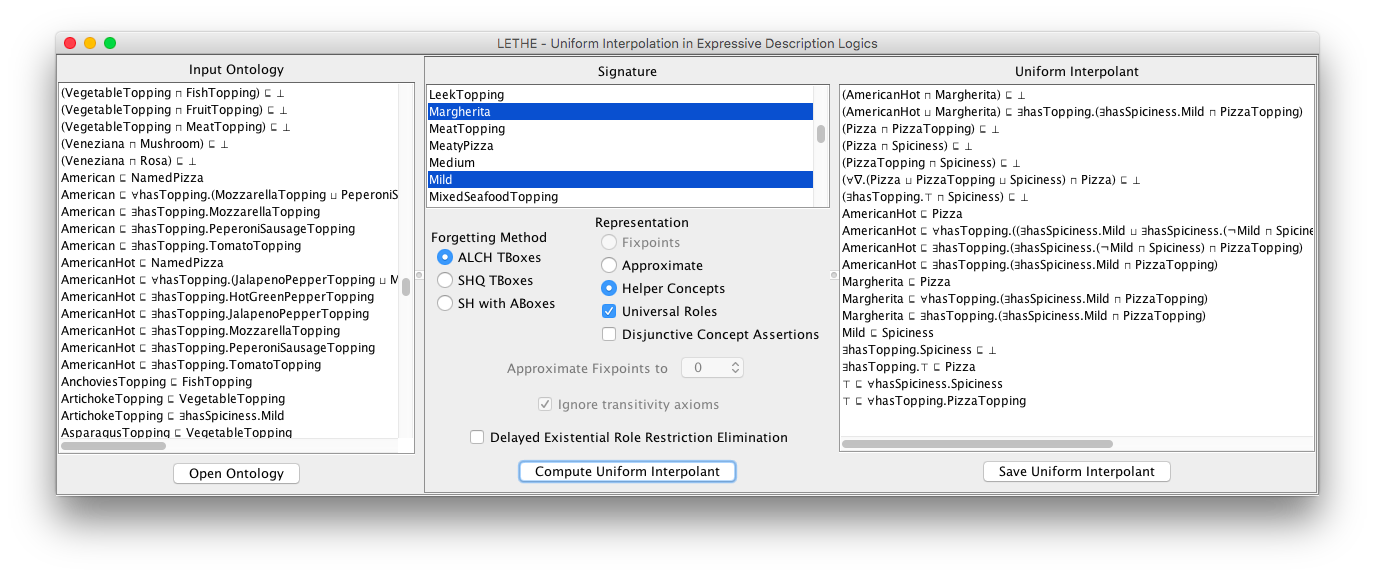The image size is (1375, 576).
Task: Click the Open Ontology button
Action: coord(236,473)
